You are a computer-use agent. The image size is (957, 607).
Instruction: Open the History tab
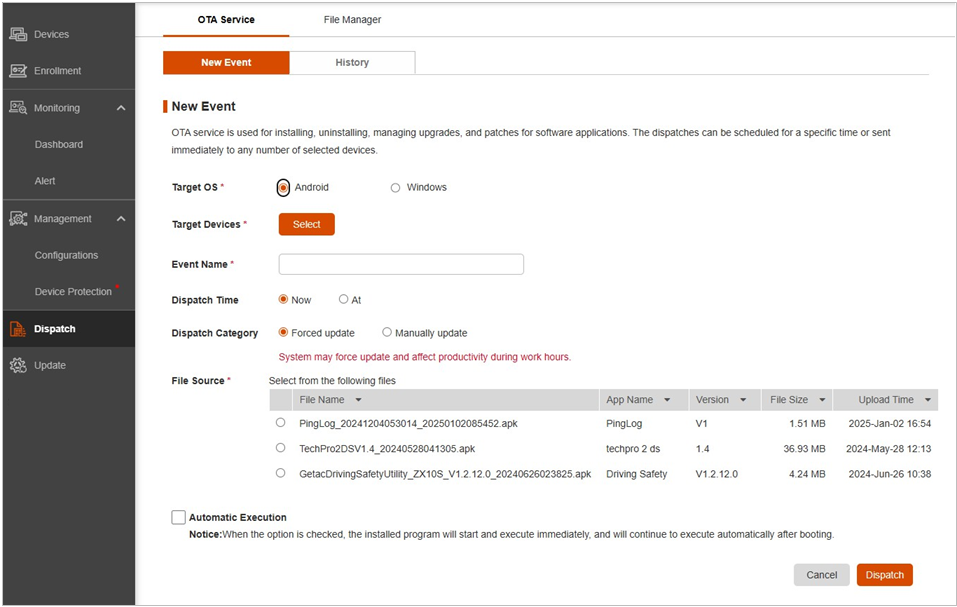352,63
